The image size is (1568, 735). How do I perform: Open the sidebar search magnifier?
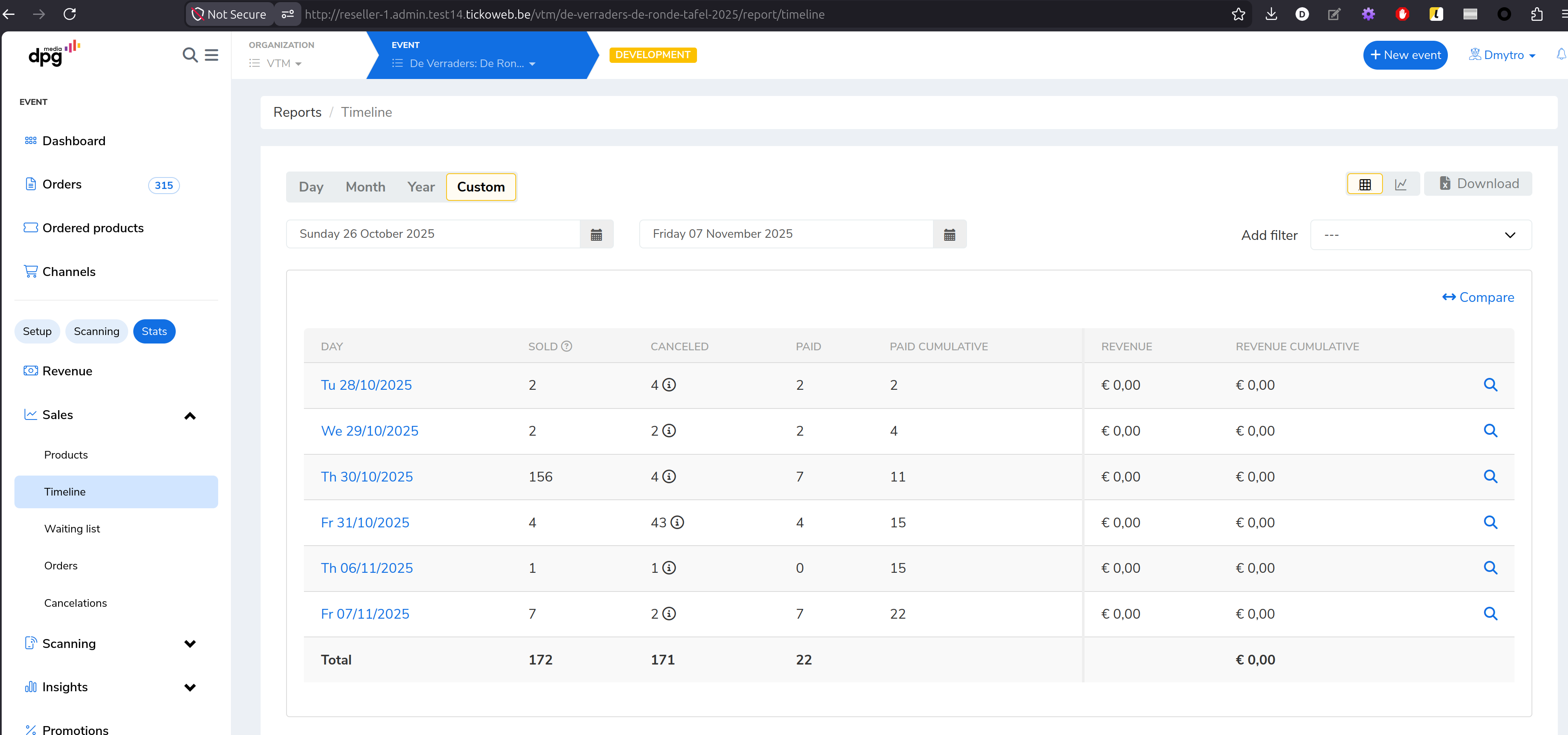pyautogui.click(x=190, y=55)
